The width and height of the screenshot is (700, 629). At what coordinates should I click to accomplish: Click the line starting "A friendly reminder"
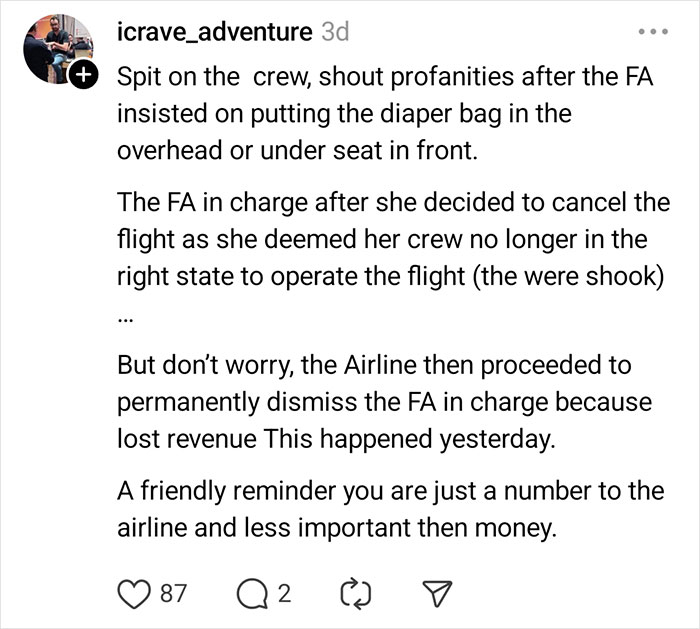click(388, 494)
